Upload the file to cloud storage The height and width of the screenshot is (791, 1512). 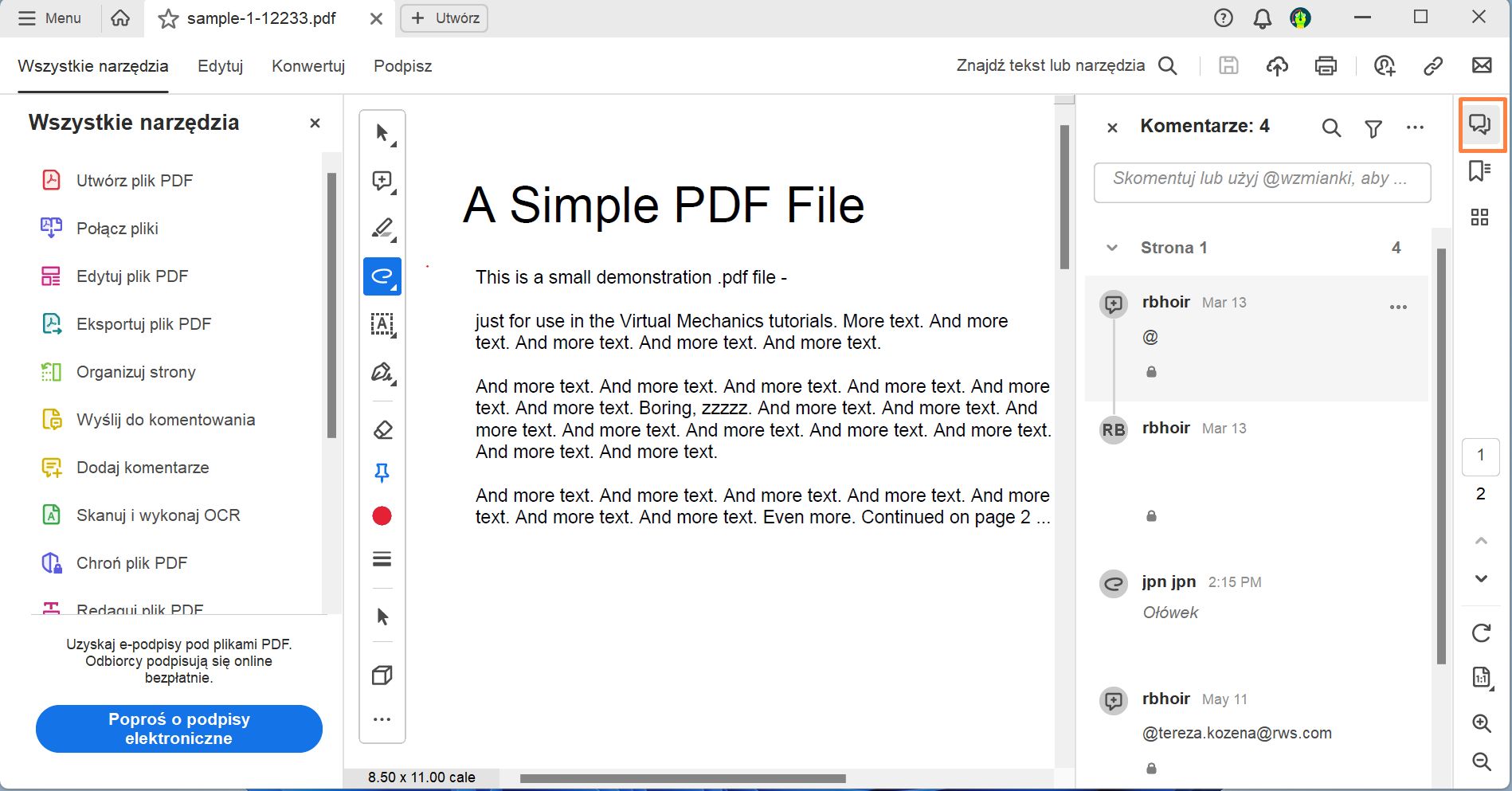(1277, 66)
